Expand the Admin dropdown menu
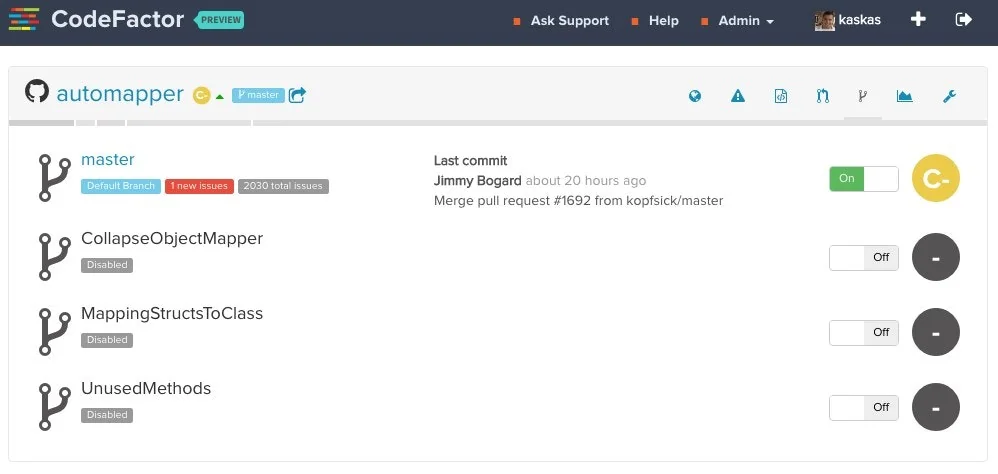Image resolution: width=998 pixels, height=474 pixels. (x=745, y=21)
